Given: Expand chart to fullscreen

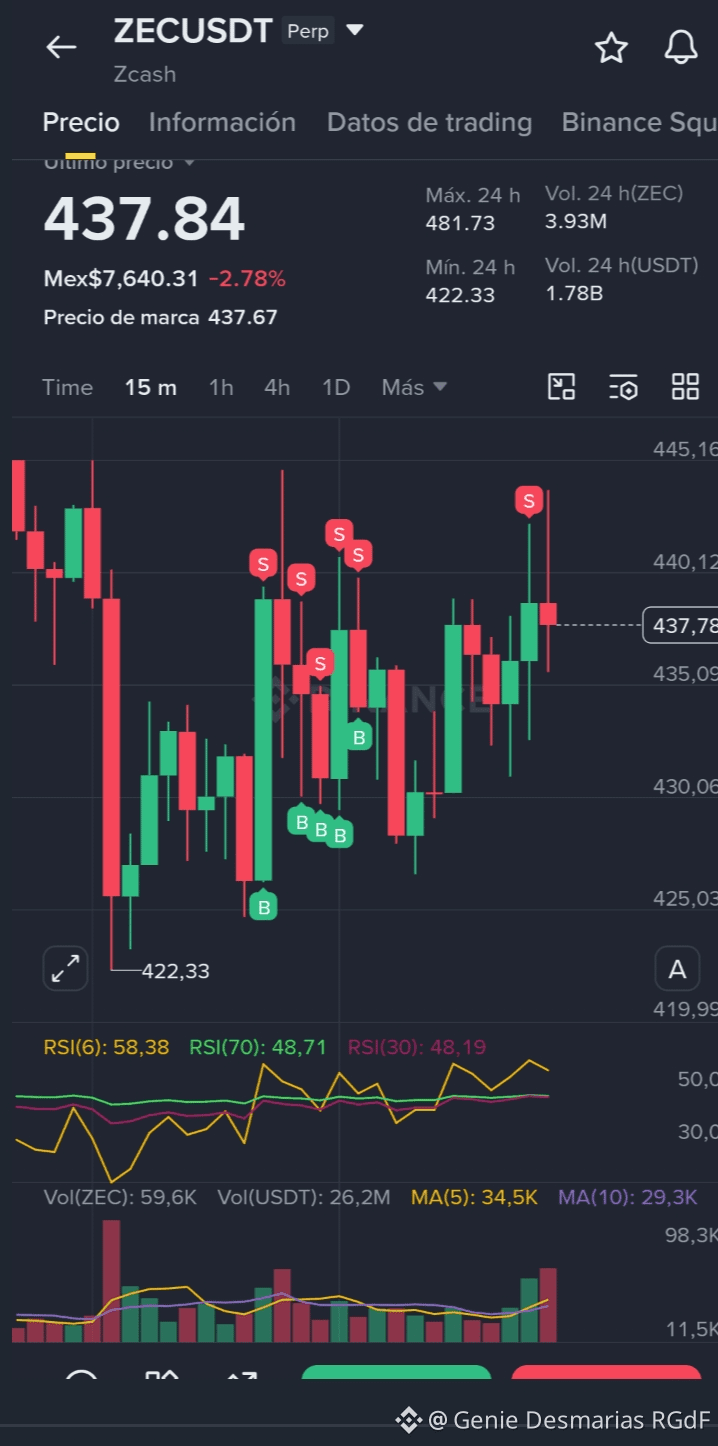Looking at the screenshot, I should (66, 968).
